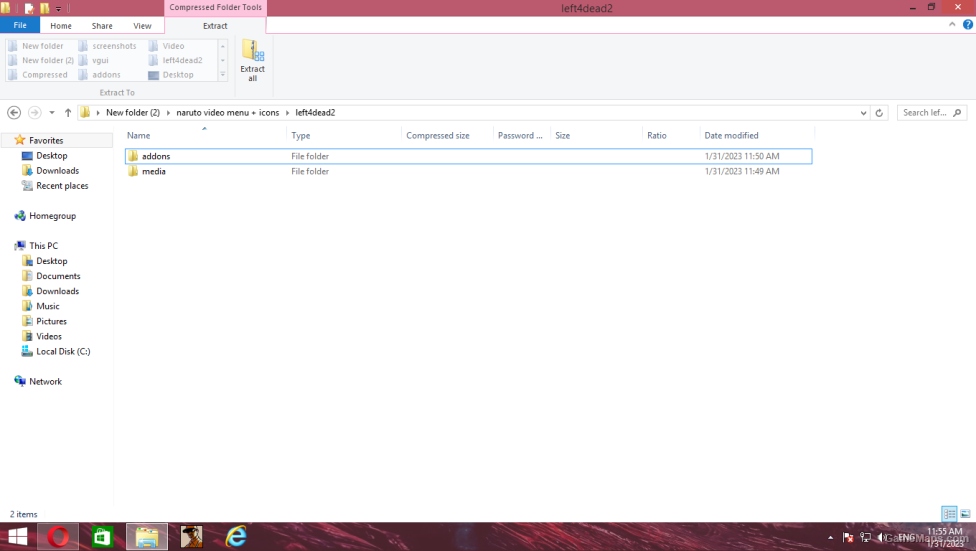
Task: Refresh the current folder view
Action: click(x=879, y=113)
